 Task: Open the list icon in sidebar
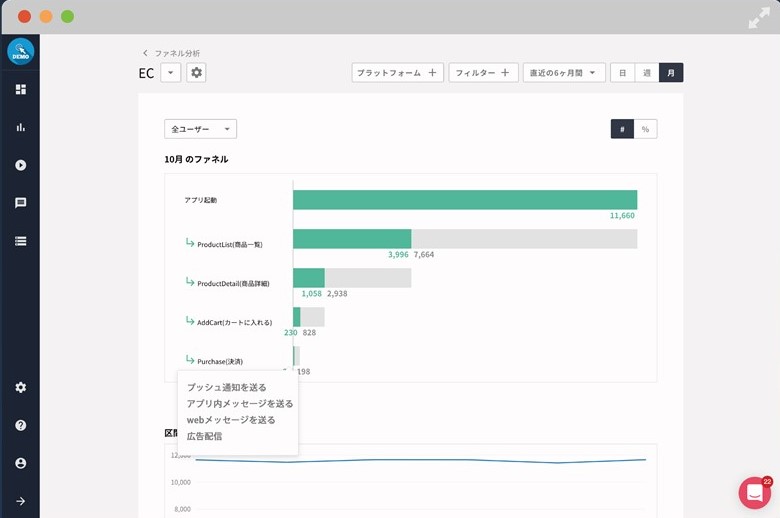(x=20, y=241)
